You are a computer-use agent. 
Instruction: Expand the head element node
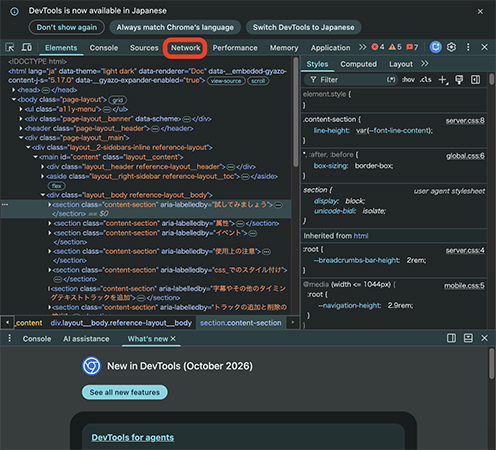[x=14, y=90]
